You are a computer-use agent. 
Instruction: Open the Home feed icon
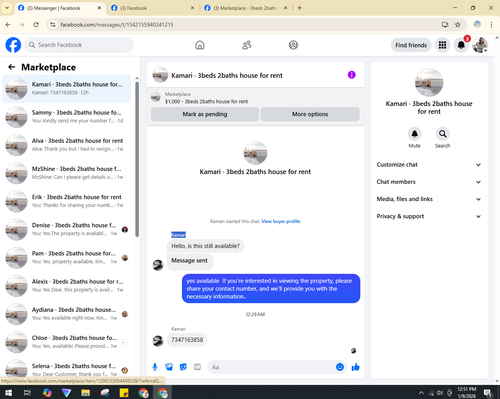click(200, 45)
